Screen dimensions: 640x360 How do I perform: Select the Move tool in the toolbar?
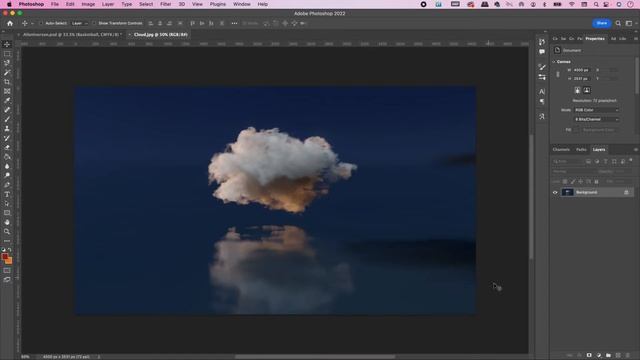coord(7,44)
